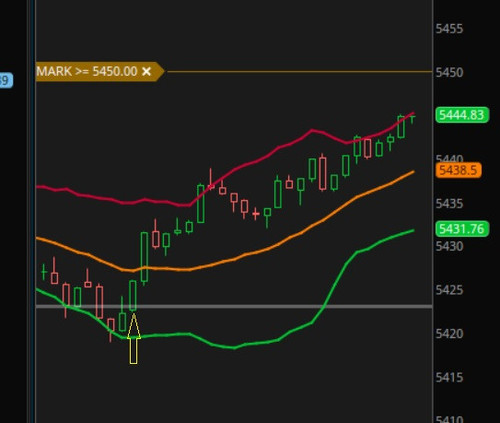Click the 5455 price axis label
The image size is (500, 423).
point(449,29)
